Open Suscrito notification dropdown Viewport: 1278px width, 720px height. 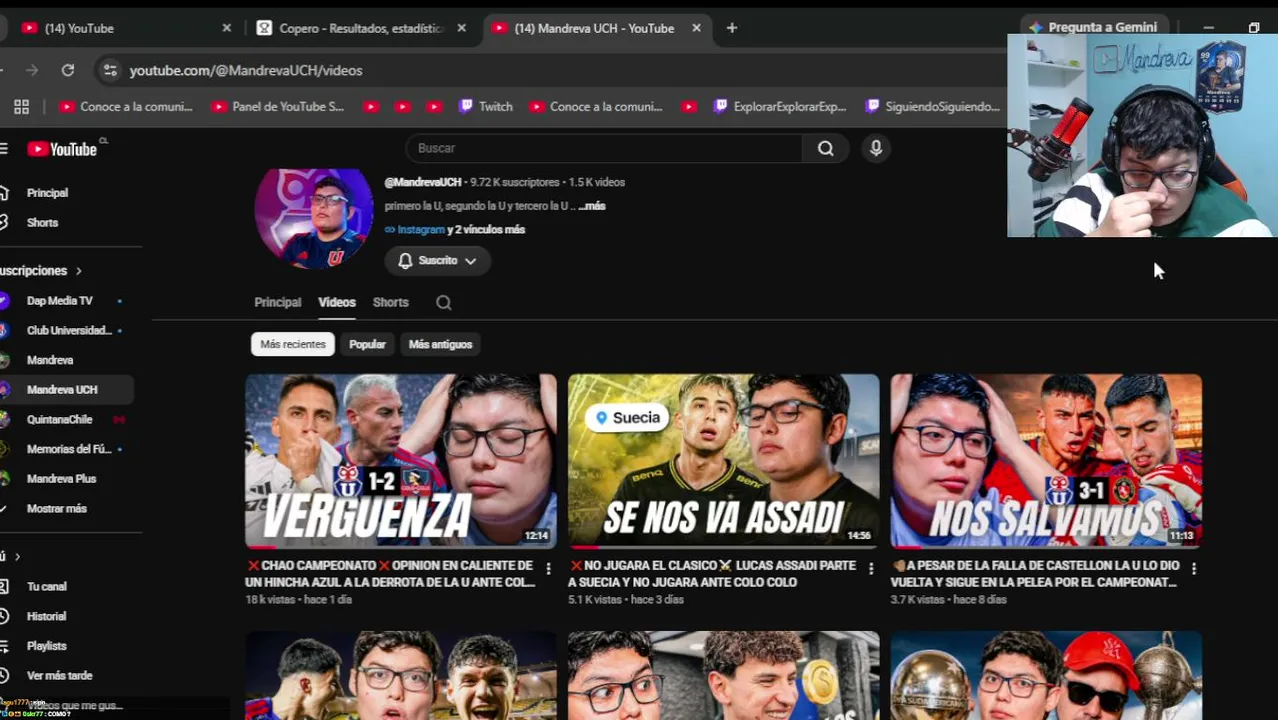tap(437, 260)
